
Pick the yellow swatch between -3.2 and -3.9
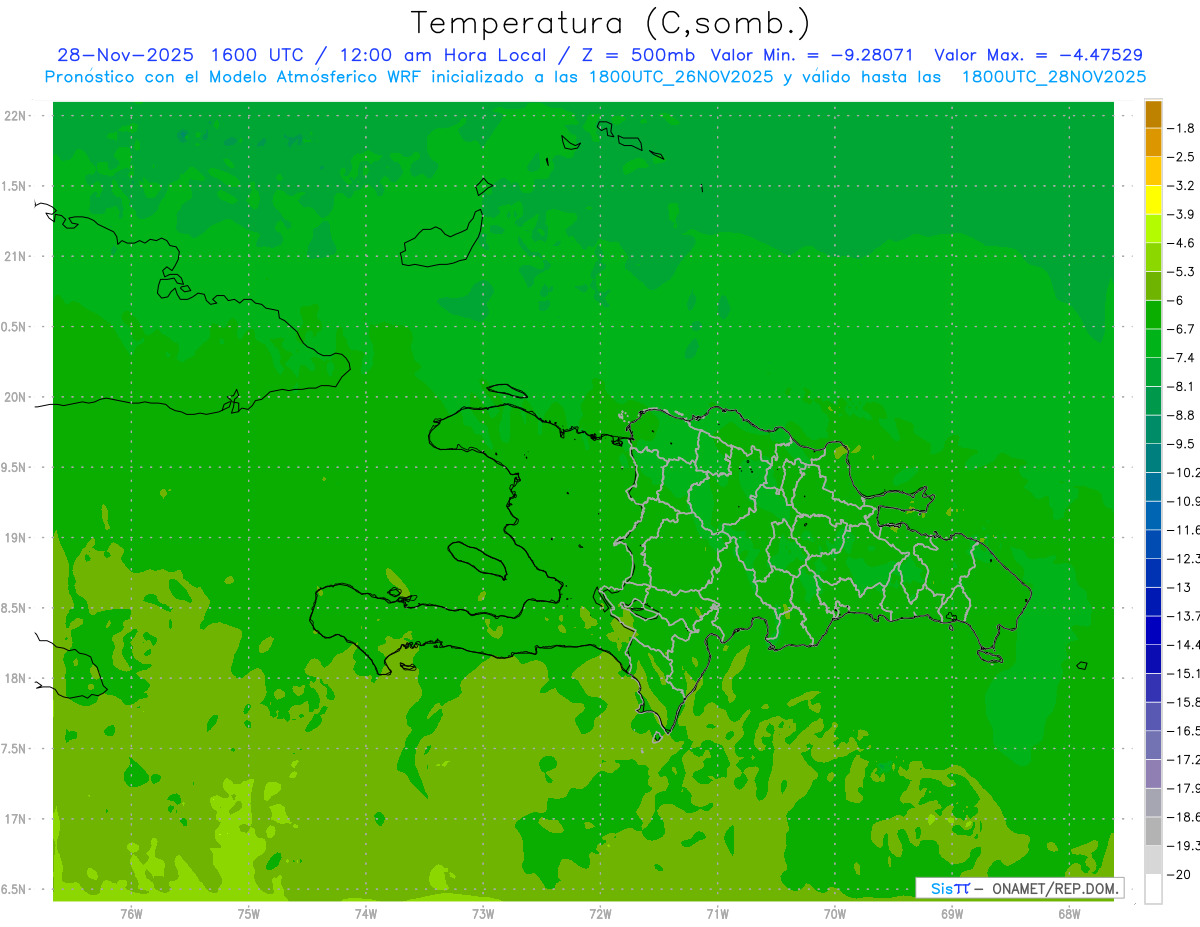[1153, 200]
